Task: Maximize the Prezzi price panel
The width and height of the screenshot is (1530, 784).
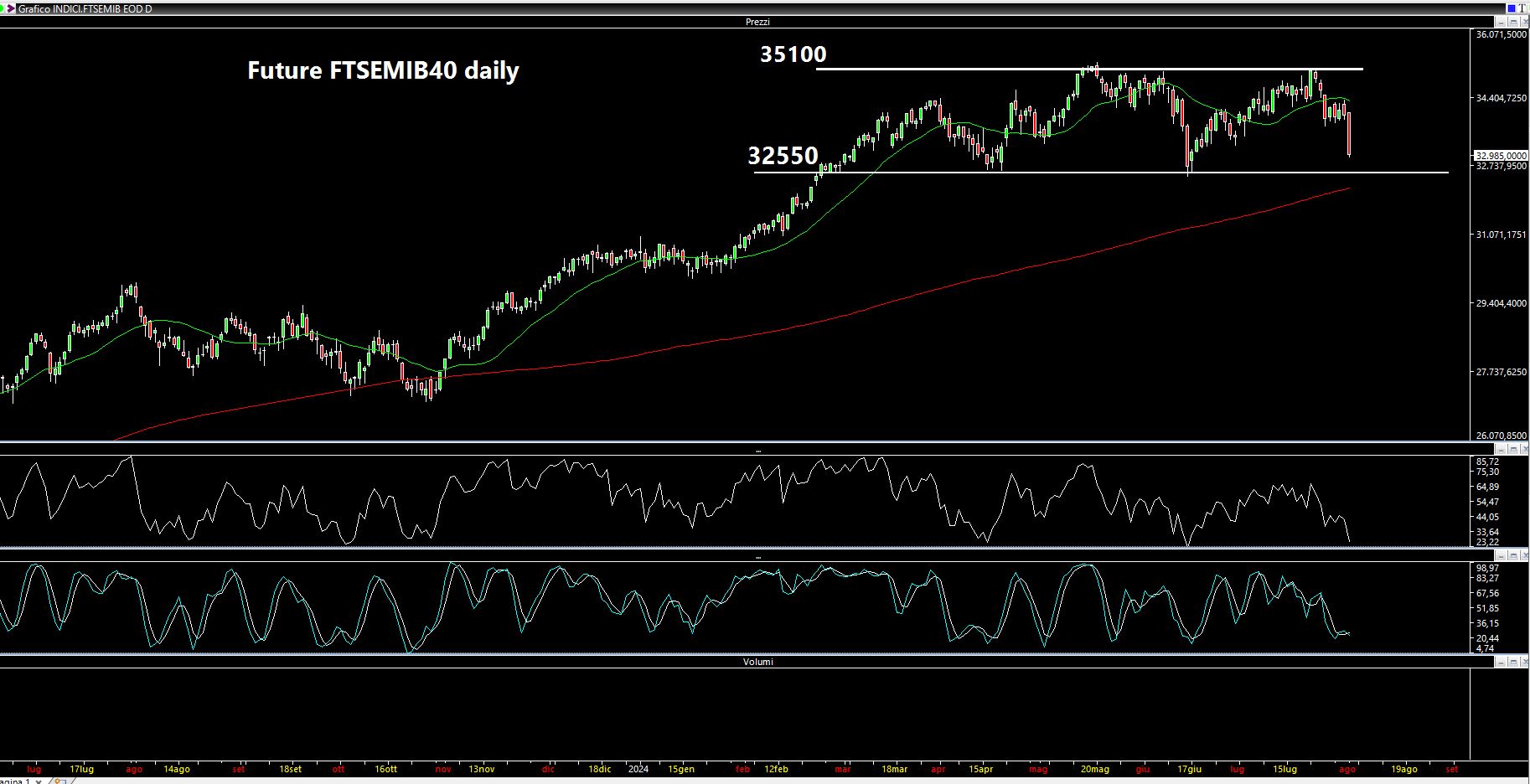Action: coord(1512,22)
